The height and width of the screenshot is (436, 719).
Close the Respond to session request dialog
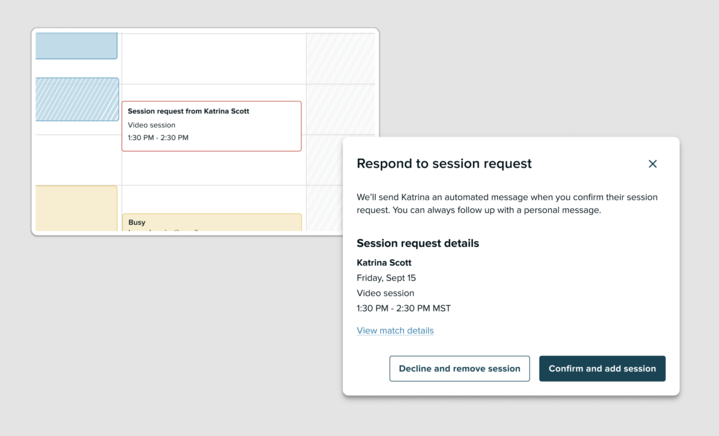652,164
